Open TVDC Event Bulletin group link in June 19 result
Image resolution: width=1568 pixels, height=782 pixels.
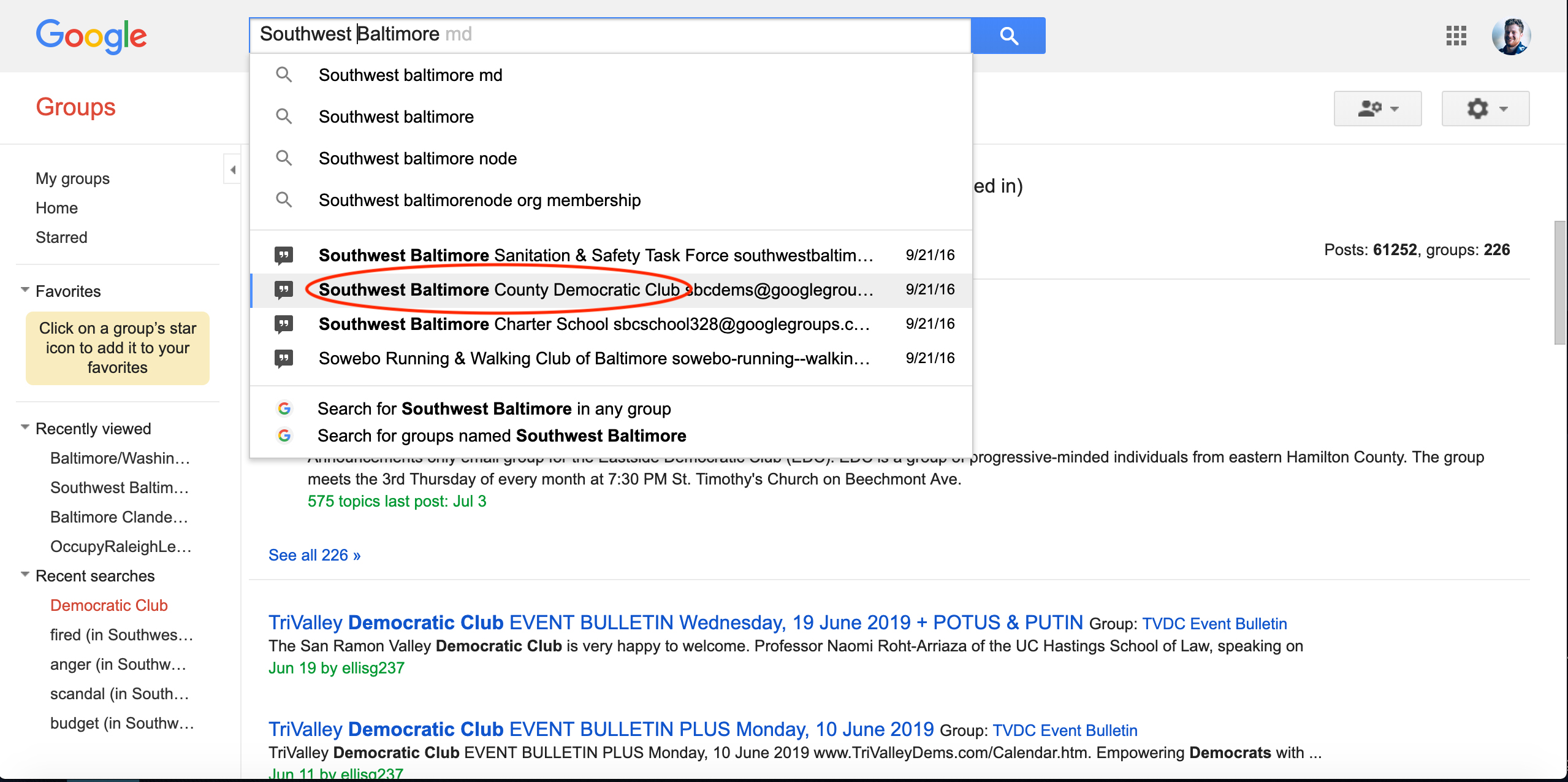click(x=1214, y=624)
